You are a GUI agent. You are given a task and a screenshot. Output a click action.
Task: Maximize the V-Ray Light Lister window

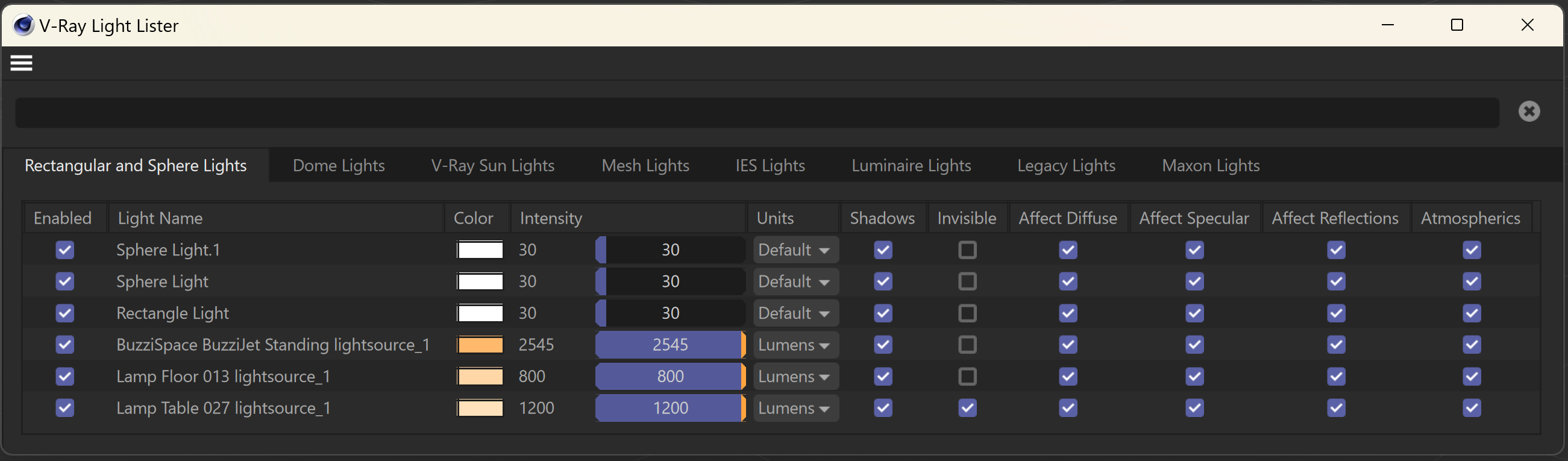click(x=1457, y=25)
